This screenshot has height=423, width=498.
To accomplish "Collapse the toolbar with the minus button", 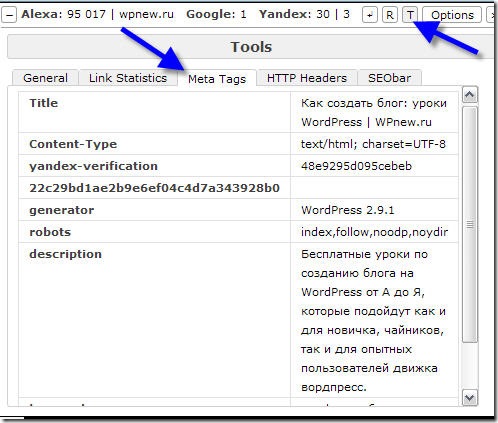I will click(10, 15).
